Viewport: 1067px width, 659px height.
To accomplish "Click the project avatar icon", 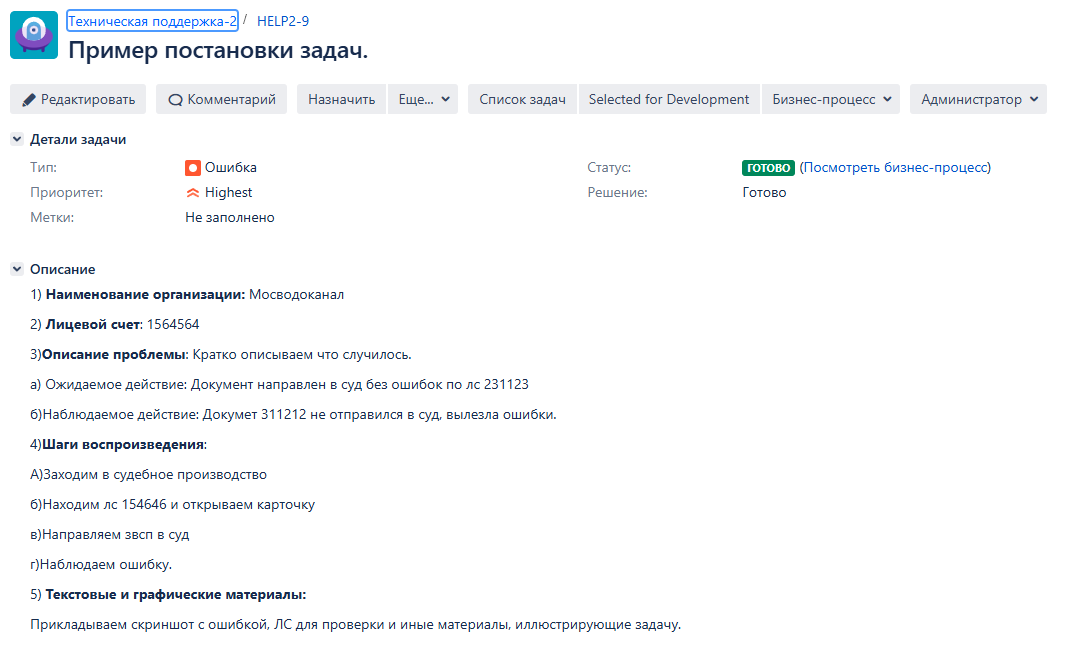I will (x=34, y=35).
